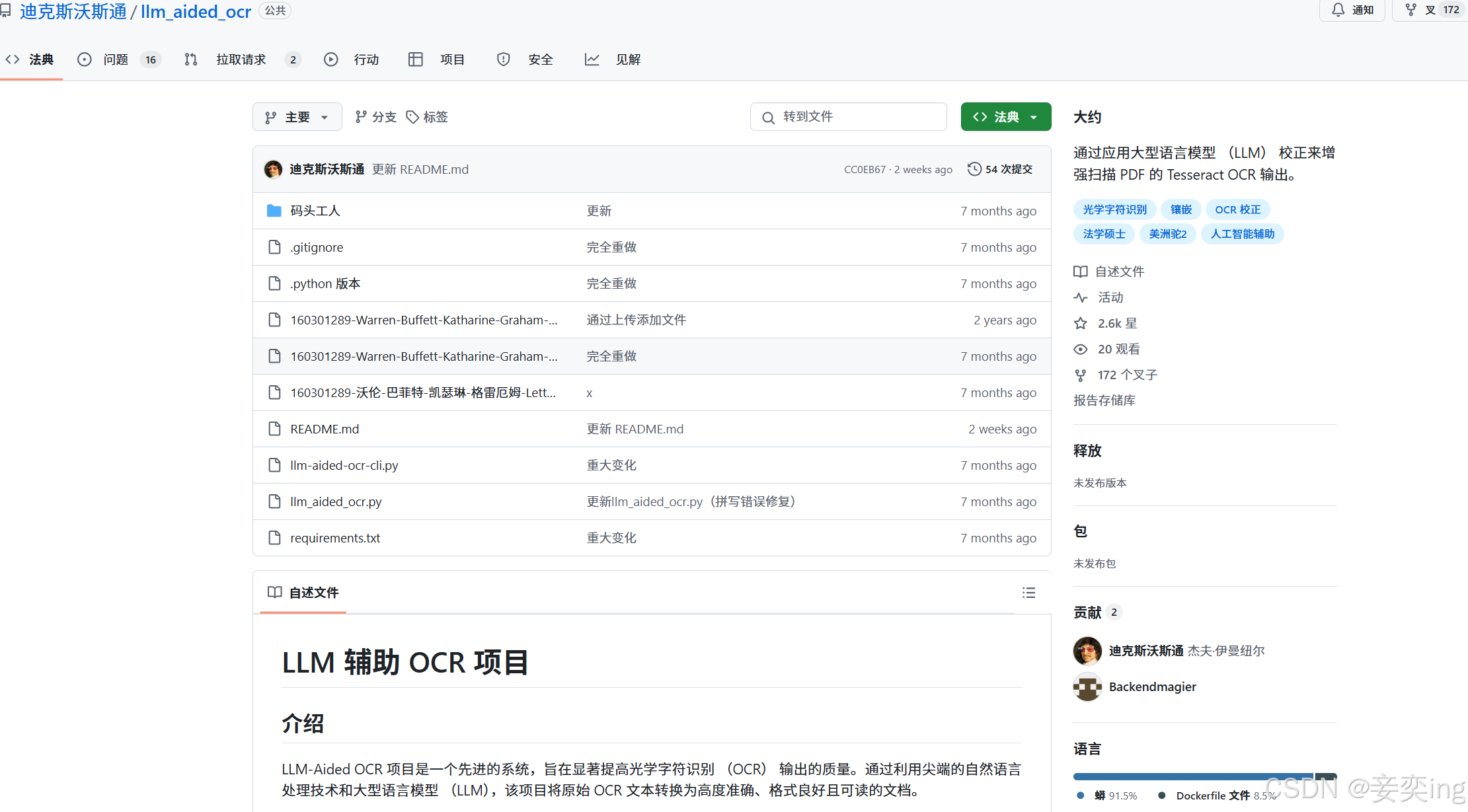Click the README file icon next to README.md

coord(275,429)
